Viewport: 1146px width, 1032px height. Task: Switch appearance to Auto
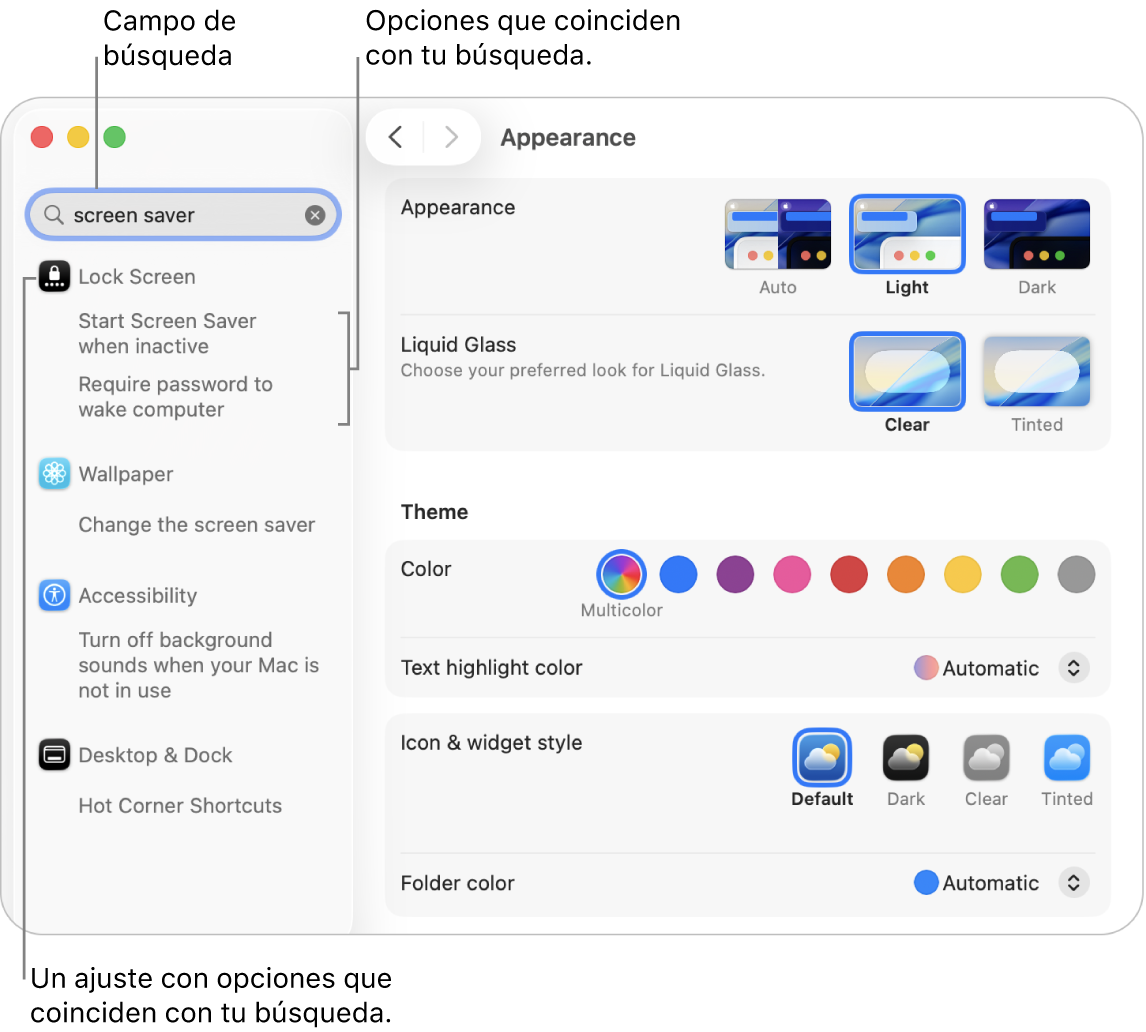[x=777, y=235]
